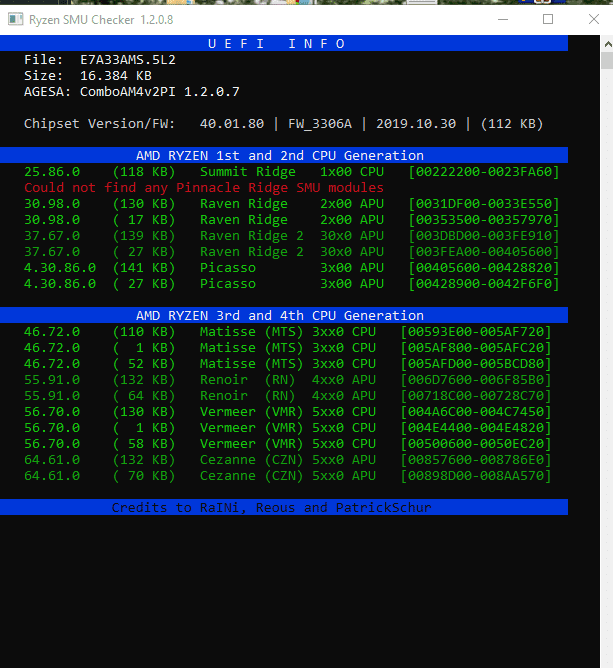Image resolution: width=613 pixels, height=668 pixels.
Task: Click address [00222200-0023FA60]
Action: [483, 172]
